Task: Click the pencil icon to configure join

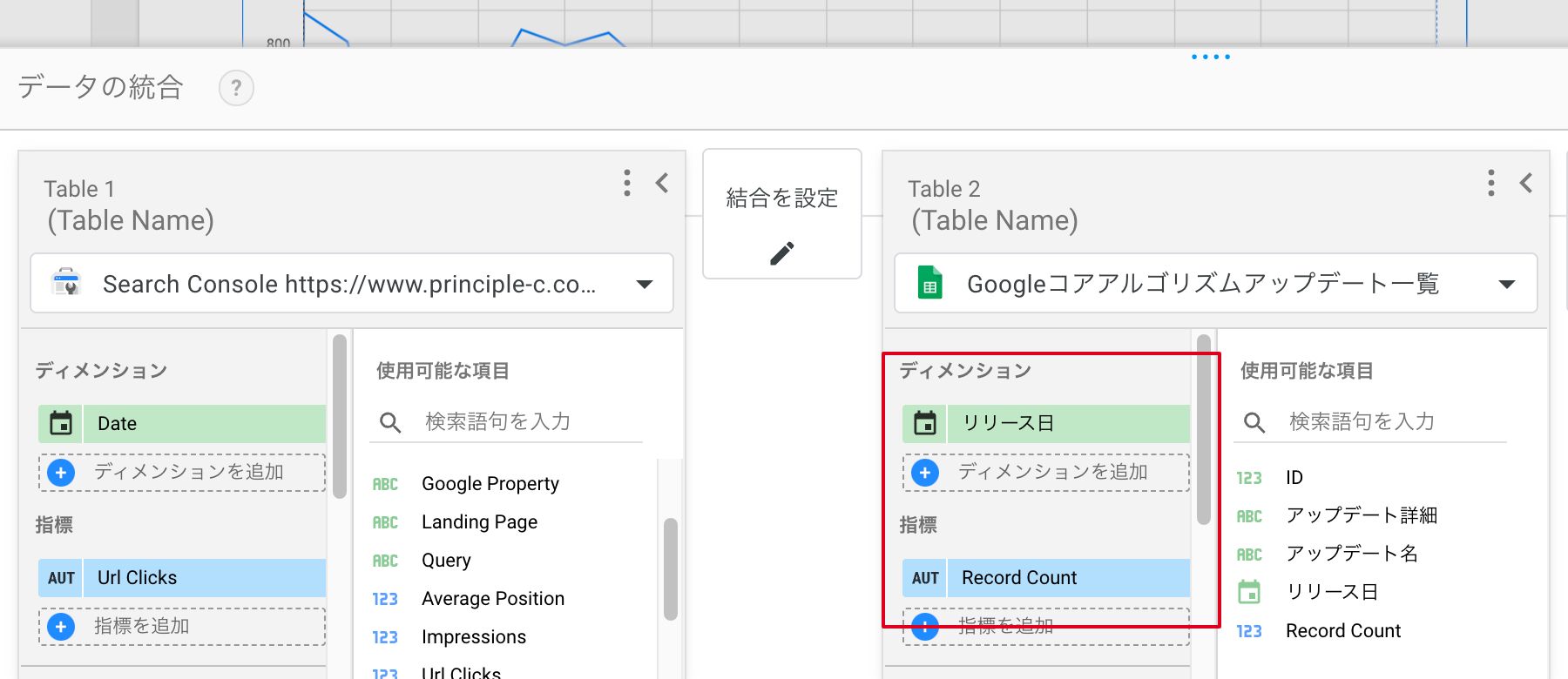Action: coord(782,253)
